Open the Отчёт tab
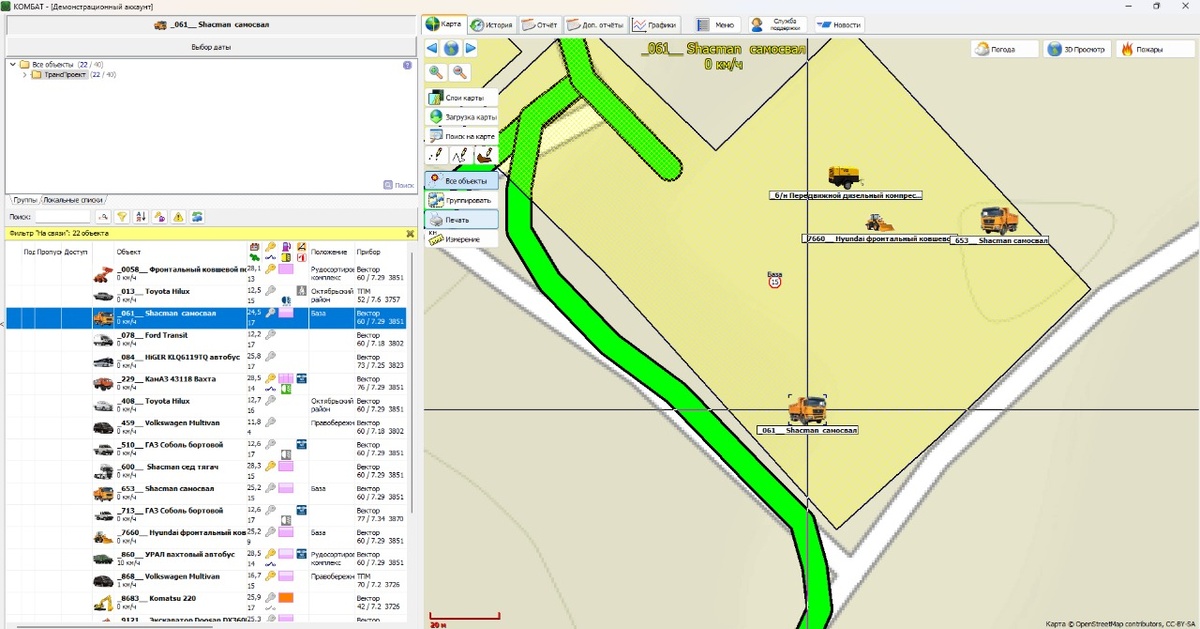 (540, 24)
